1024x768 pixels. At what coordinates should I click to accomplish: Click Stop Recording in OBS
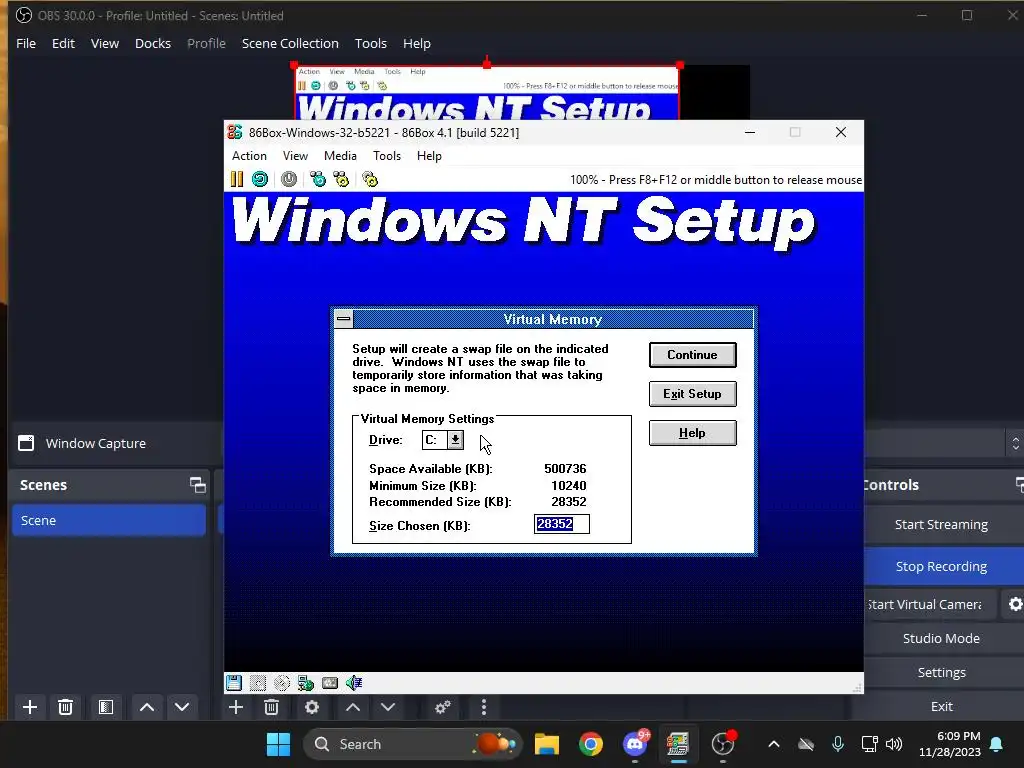point(941,566)
